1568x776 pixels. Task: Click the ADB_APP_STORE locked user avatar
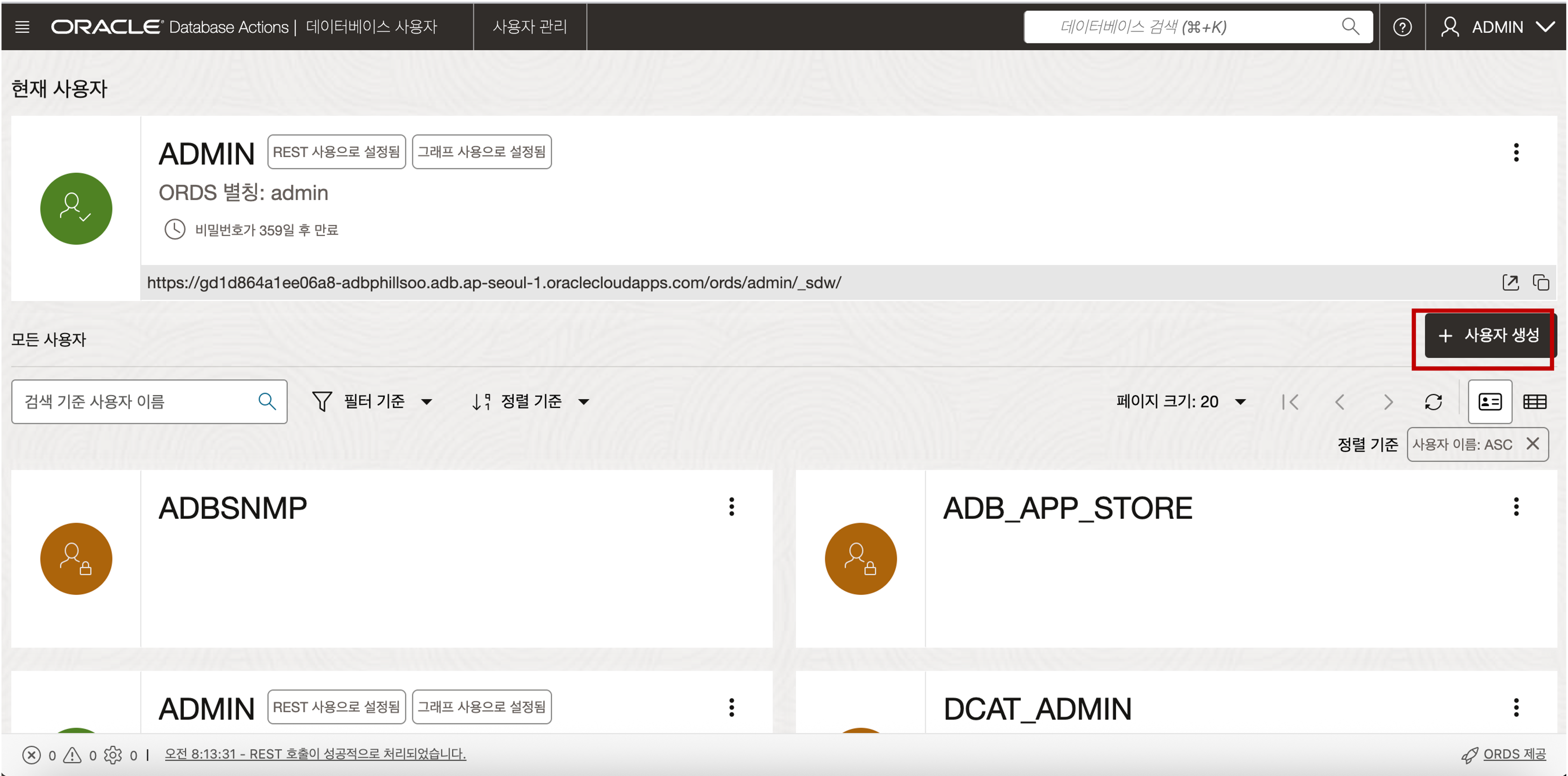[x=861, y=559]
